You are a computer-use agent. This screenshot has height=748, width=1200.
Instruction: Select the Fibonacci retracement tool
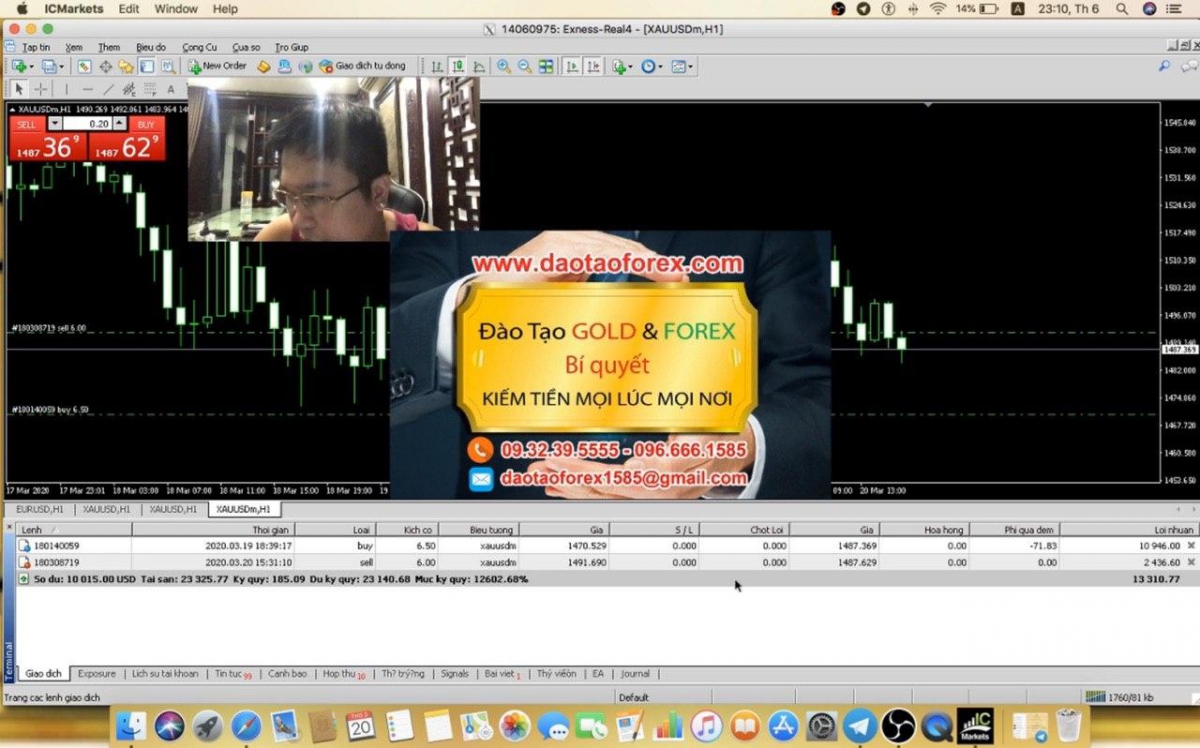coord(150,89)
